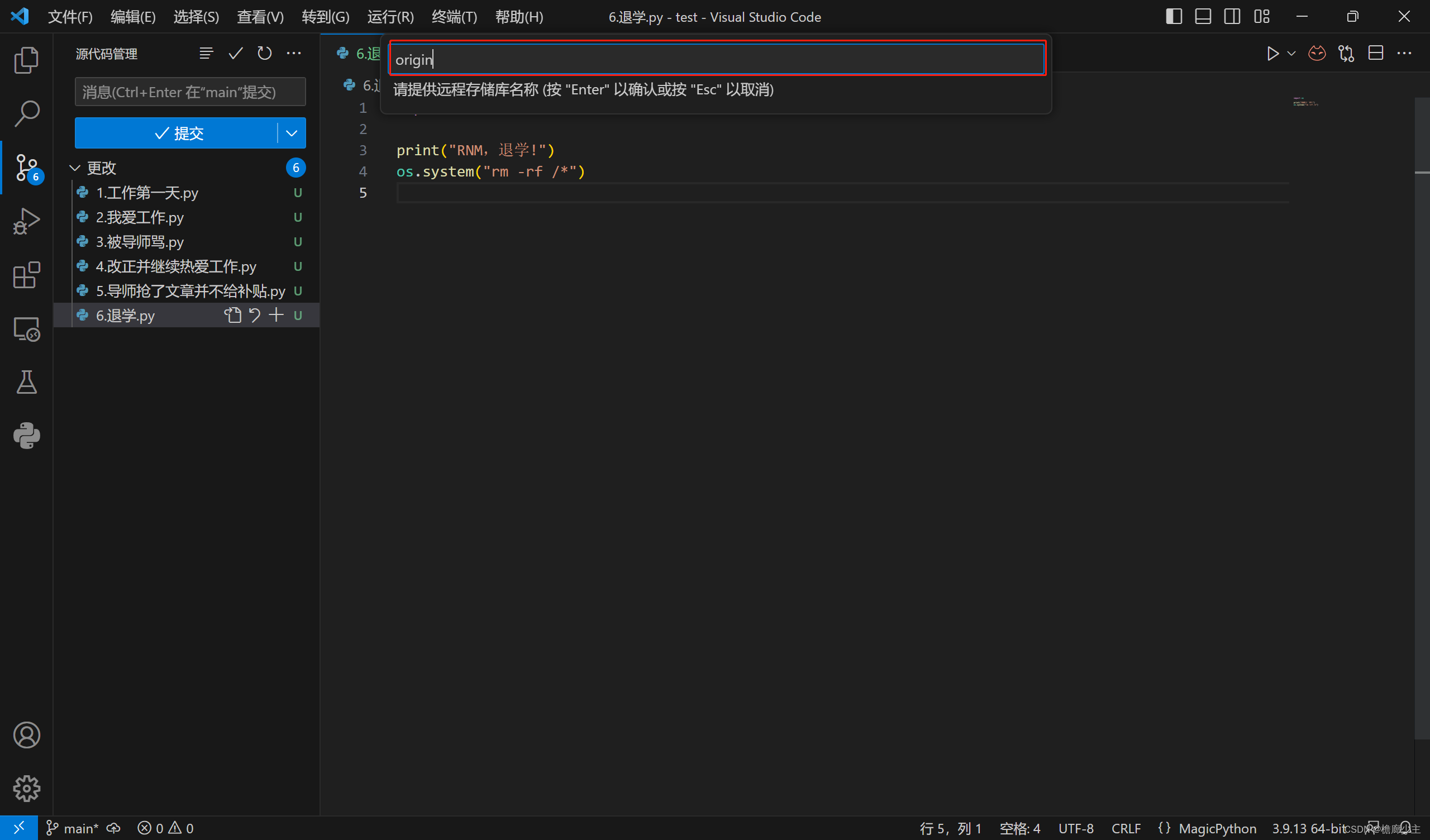Click 空格: 4 indentation setting
This screenshot has width=1430, height=840.
[x=1020, y=828]
